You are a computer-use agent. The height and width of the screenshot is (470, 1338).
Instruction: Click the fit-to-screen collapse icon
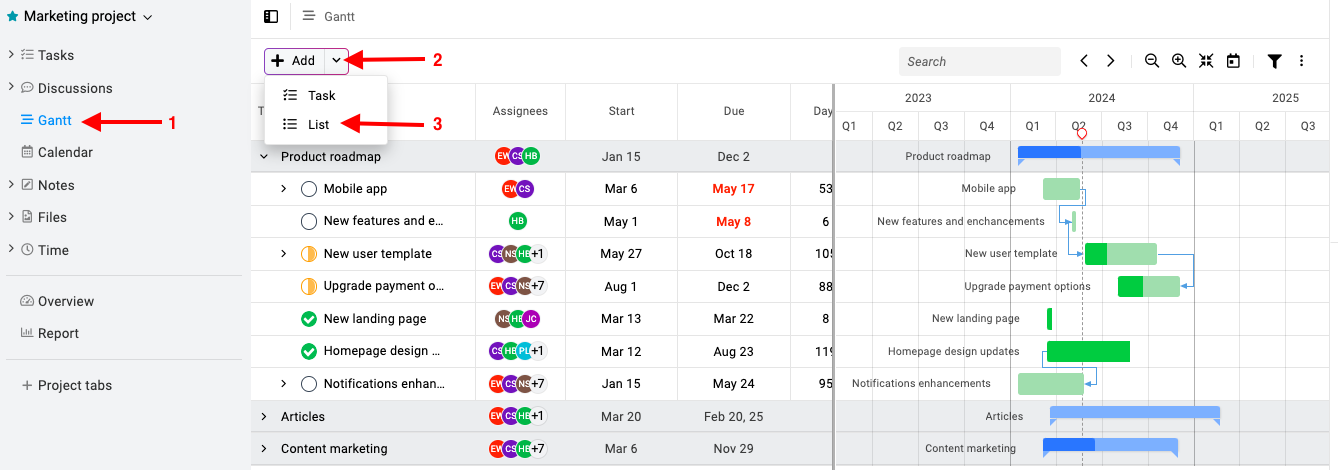[x=1206, y=61]
